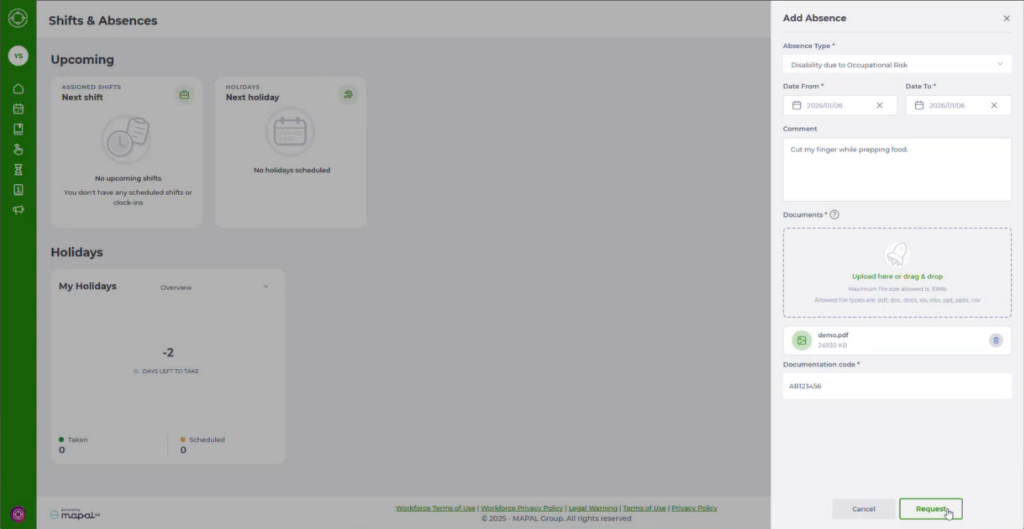
Task: Open the Legal Warning footer link
Action: [592, 508]
